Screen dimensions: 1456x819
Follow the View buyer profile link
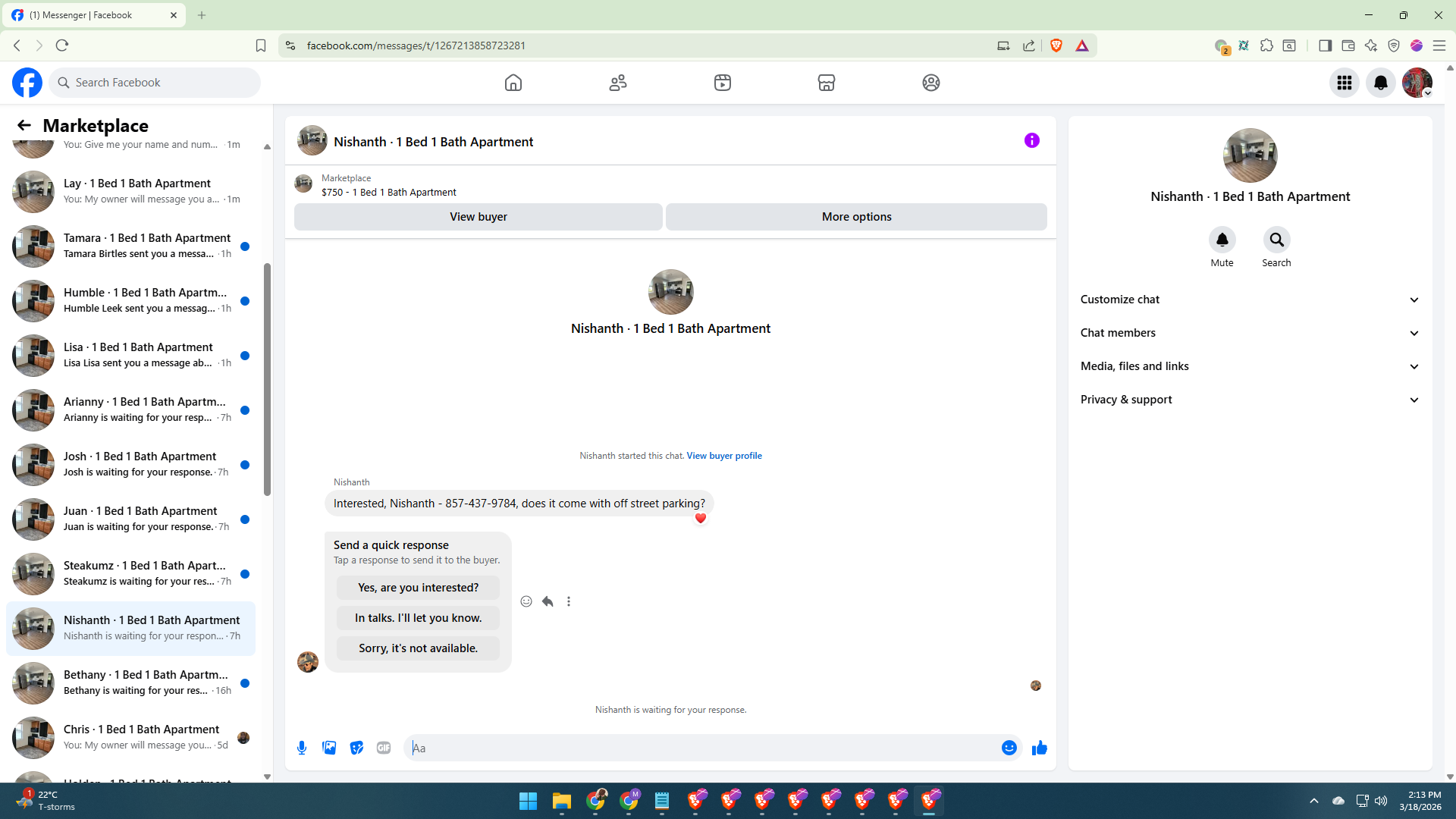click(x=723, y=456)
